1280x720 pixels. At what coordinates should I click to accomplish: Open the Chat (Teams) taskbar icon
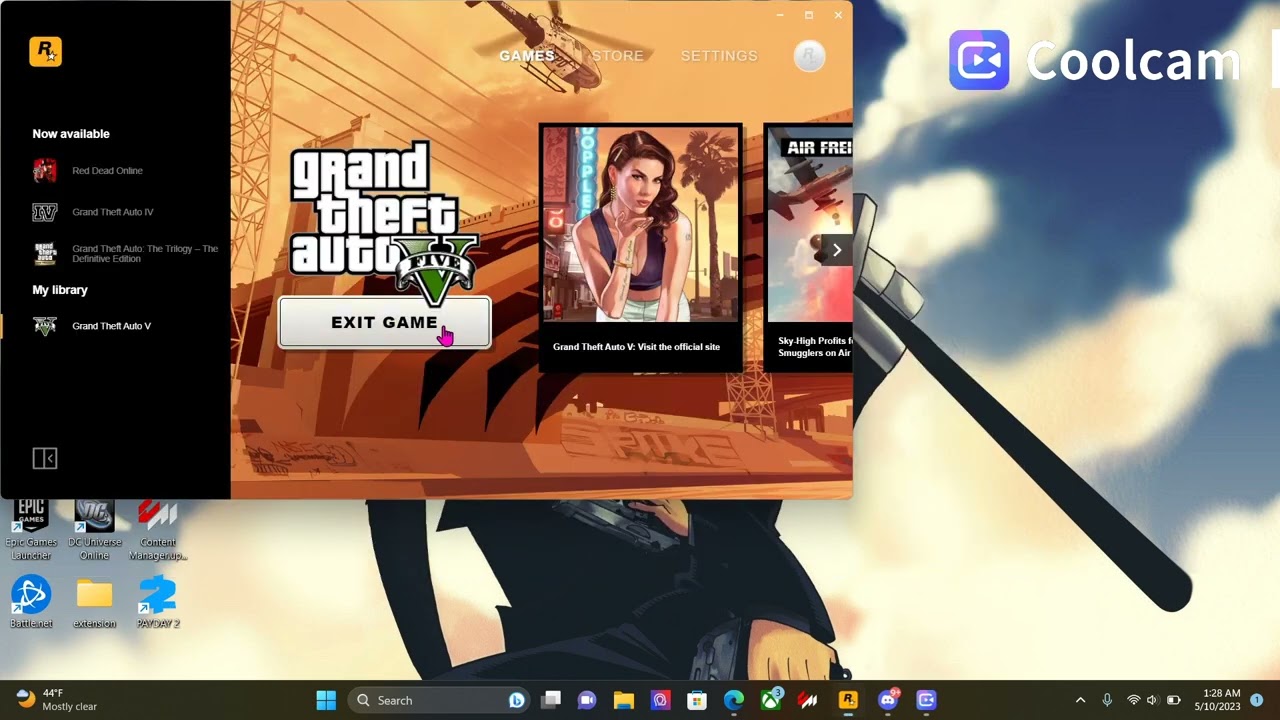(x=587, y=700)
